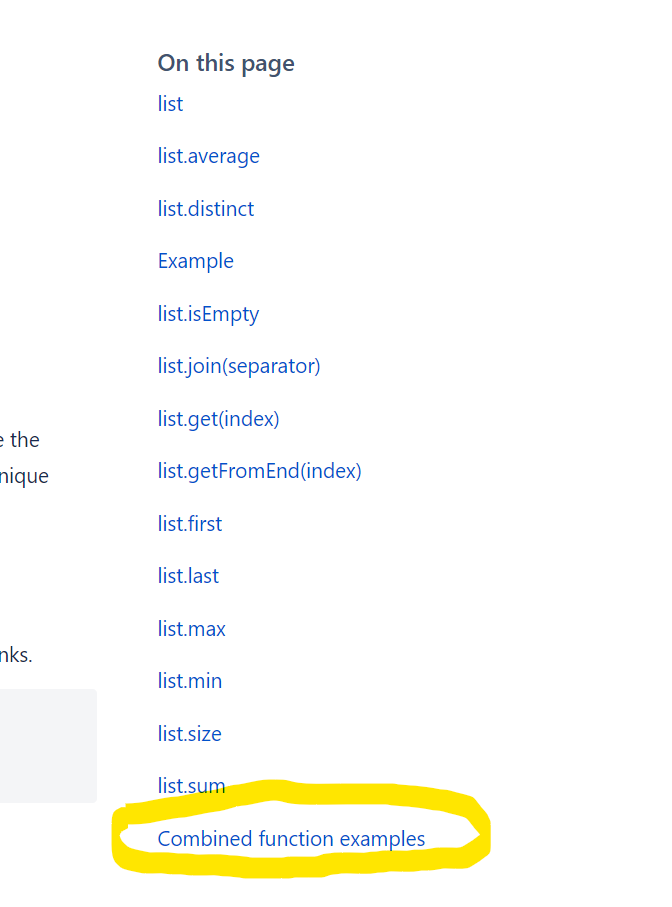Click the partially visible text reading nks
This screenshot has height=907, width=672.
(x=16, y=657)
